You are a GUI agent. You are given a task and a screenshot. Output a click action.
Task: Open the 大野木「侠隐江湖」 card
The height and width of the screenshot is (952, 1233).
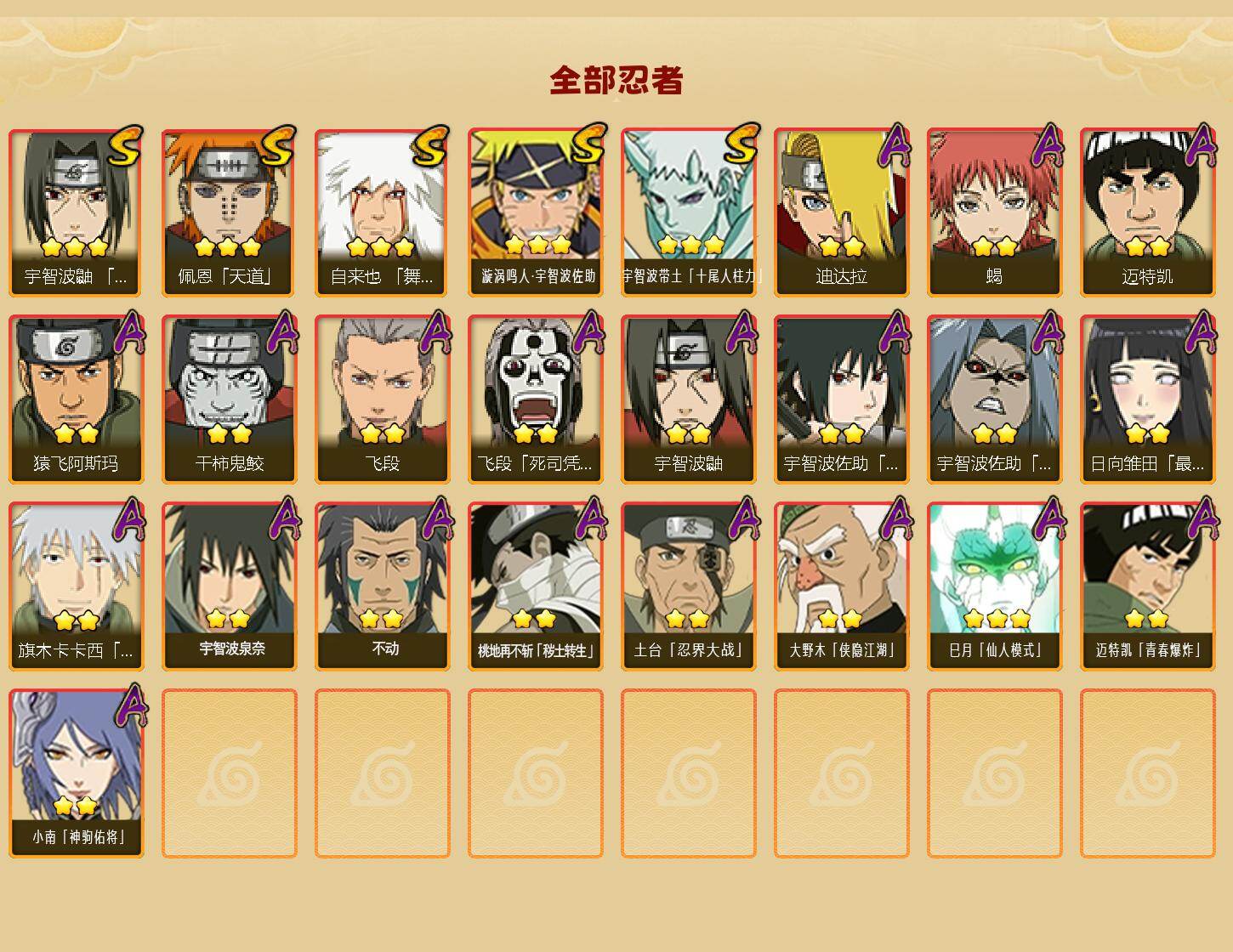pos(842,586)
